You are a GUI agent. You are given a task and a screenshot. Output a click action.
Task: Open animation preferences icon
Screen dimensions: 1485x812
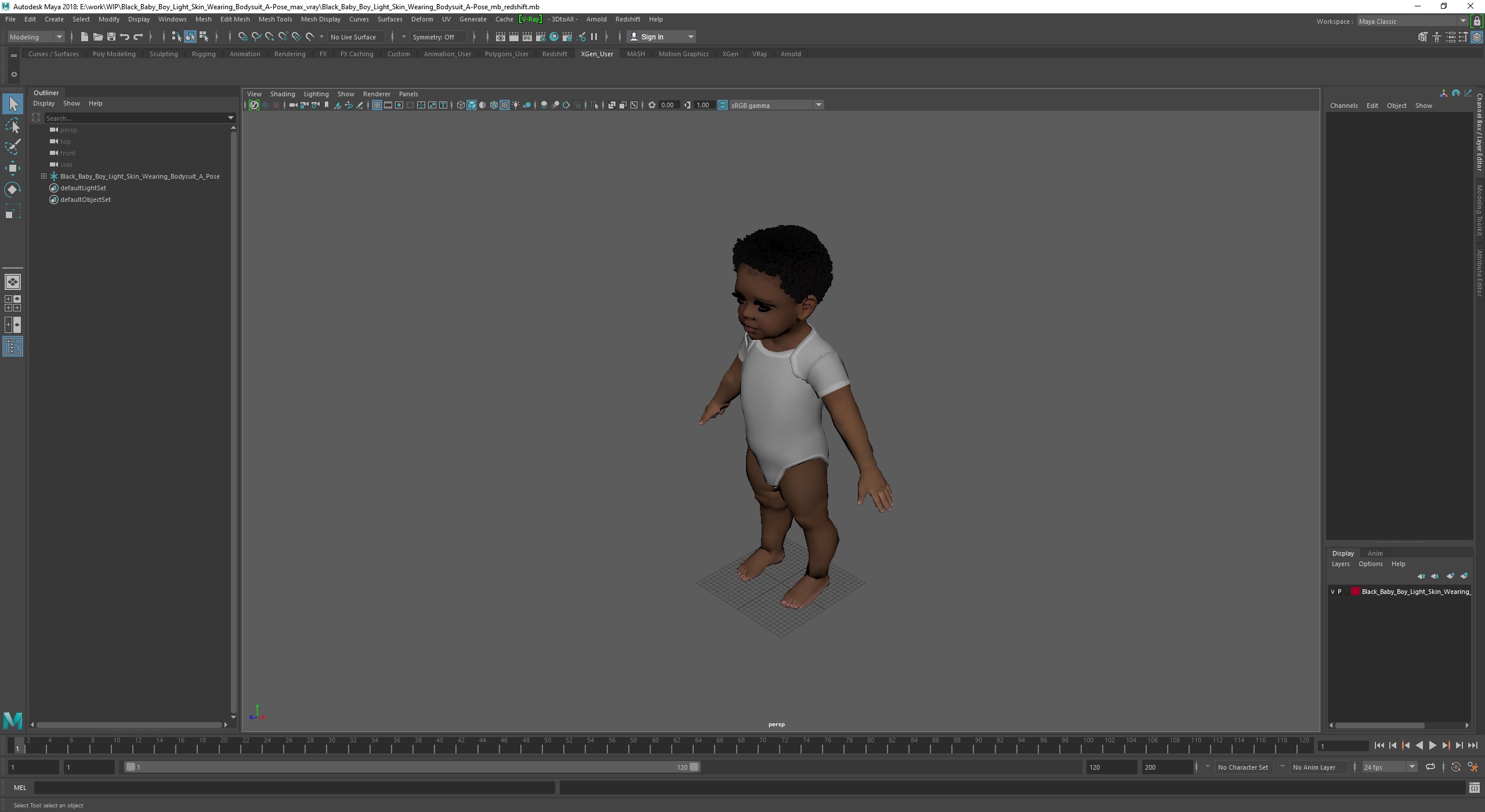point(1473,767)
